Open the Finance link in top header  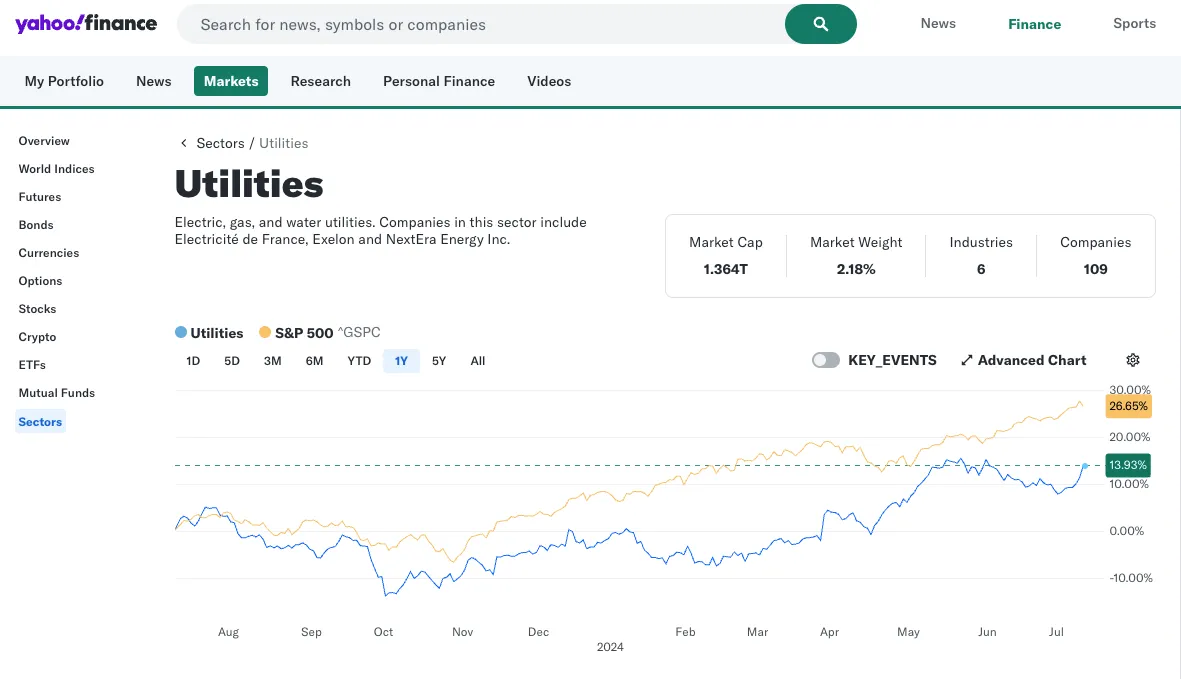tap(1034, 24)
